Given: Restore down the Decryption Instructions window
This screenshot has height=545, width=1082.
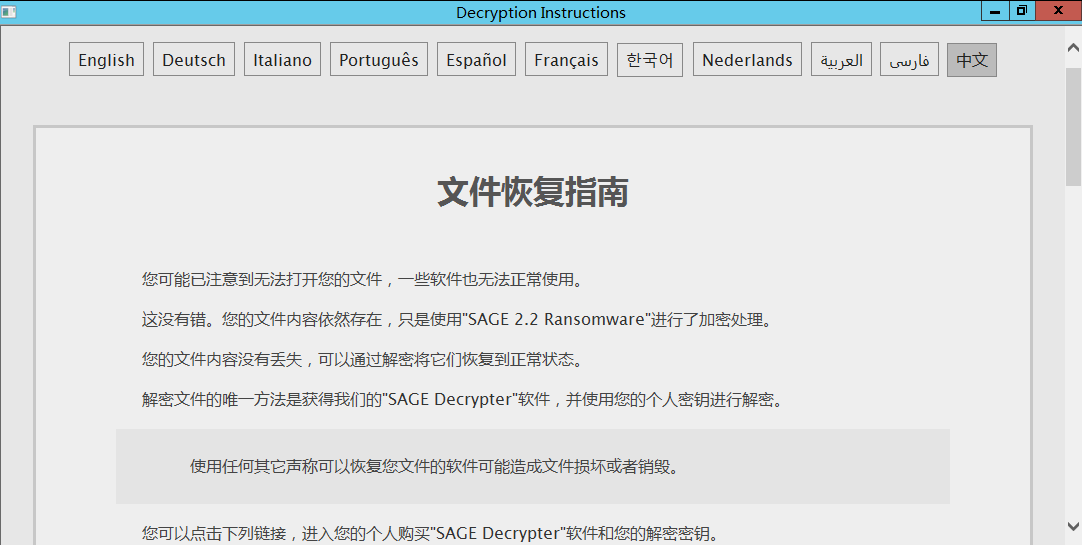Looking at the screenshot, I should coord(1021,12).
